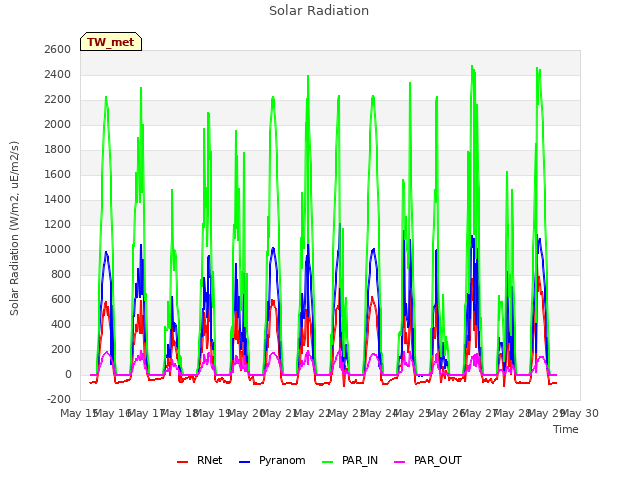
Task: Toggle the PAR_IN legend entry
Action: (x=350, y=460)
